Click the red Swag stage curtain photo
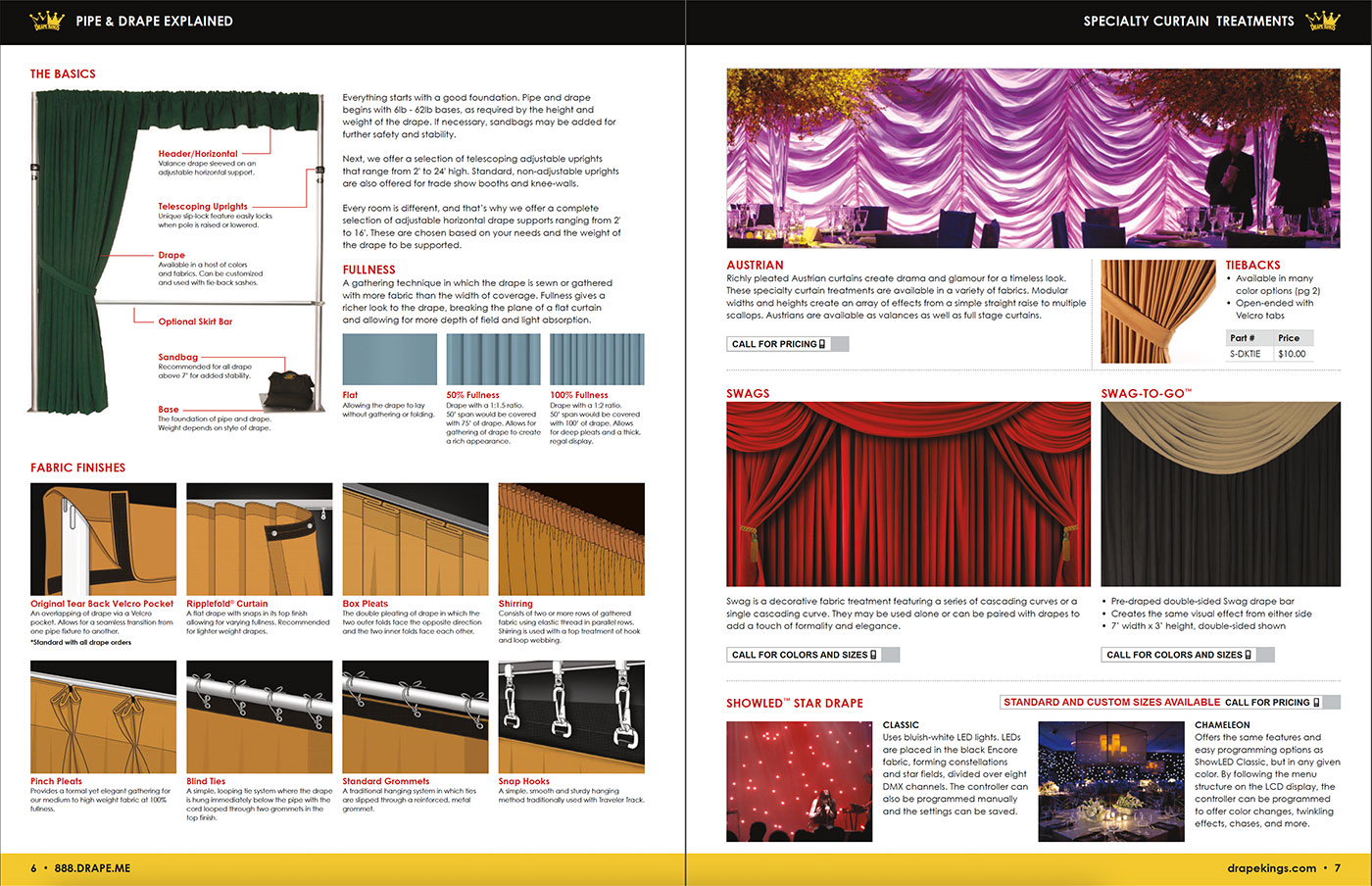 pos(907,494)
